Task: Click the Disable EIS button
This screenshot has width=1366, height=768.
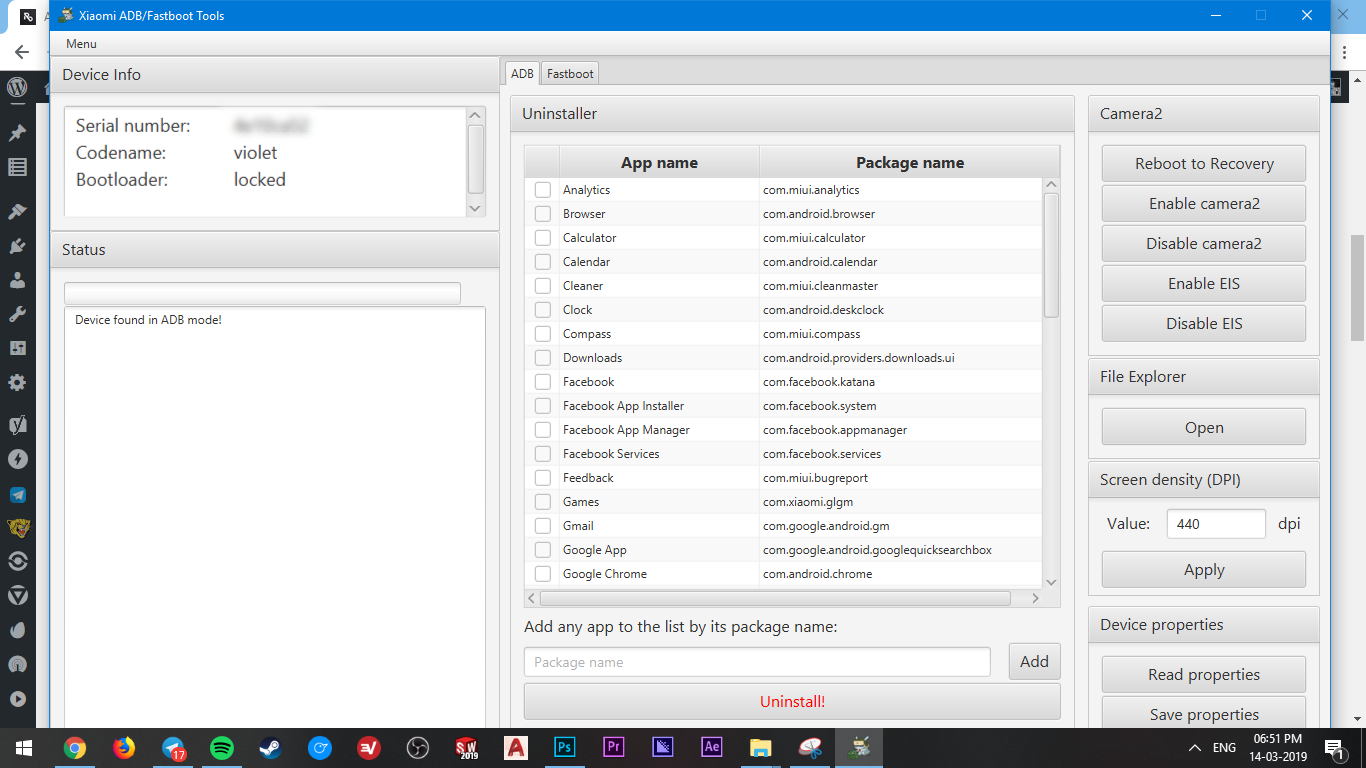Action: [1204, 324]
